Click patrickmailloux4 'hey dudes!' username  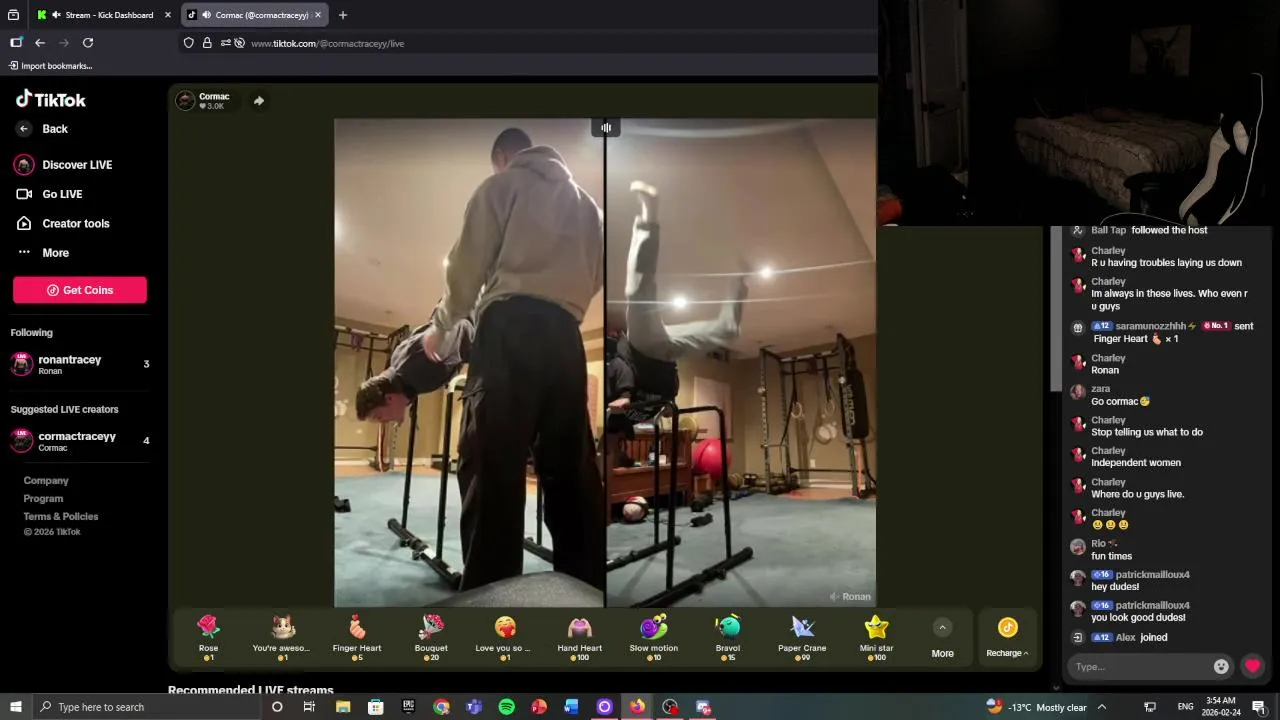1152,575
